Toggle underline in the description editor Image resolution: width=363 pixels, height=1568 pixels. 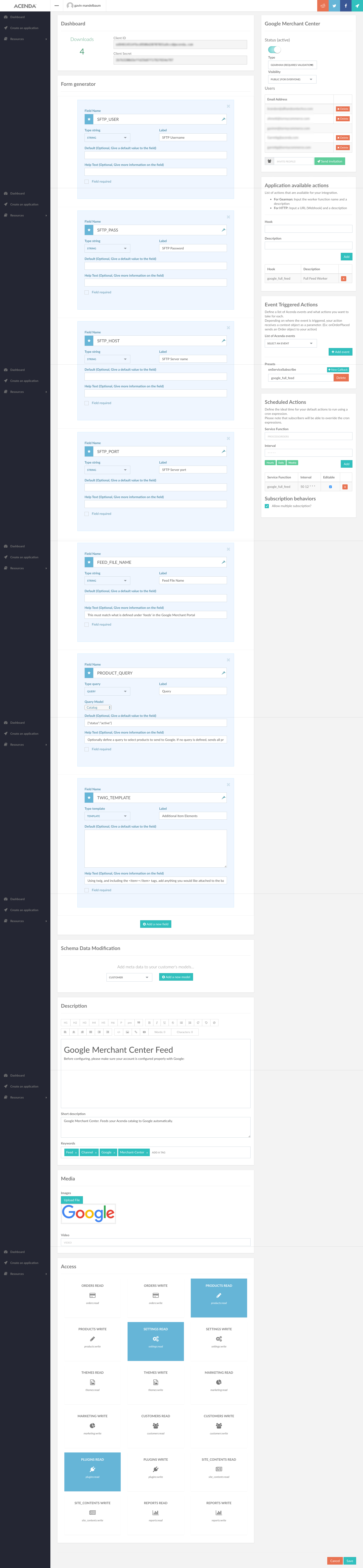[x=164, y=1023]
